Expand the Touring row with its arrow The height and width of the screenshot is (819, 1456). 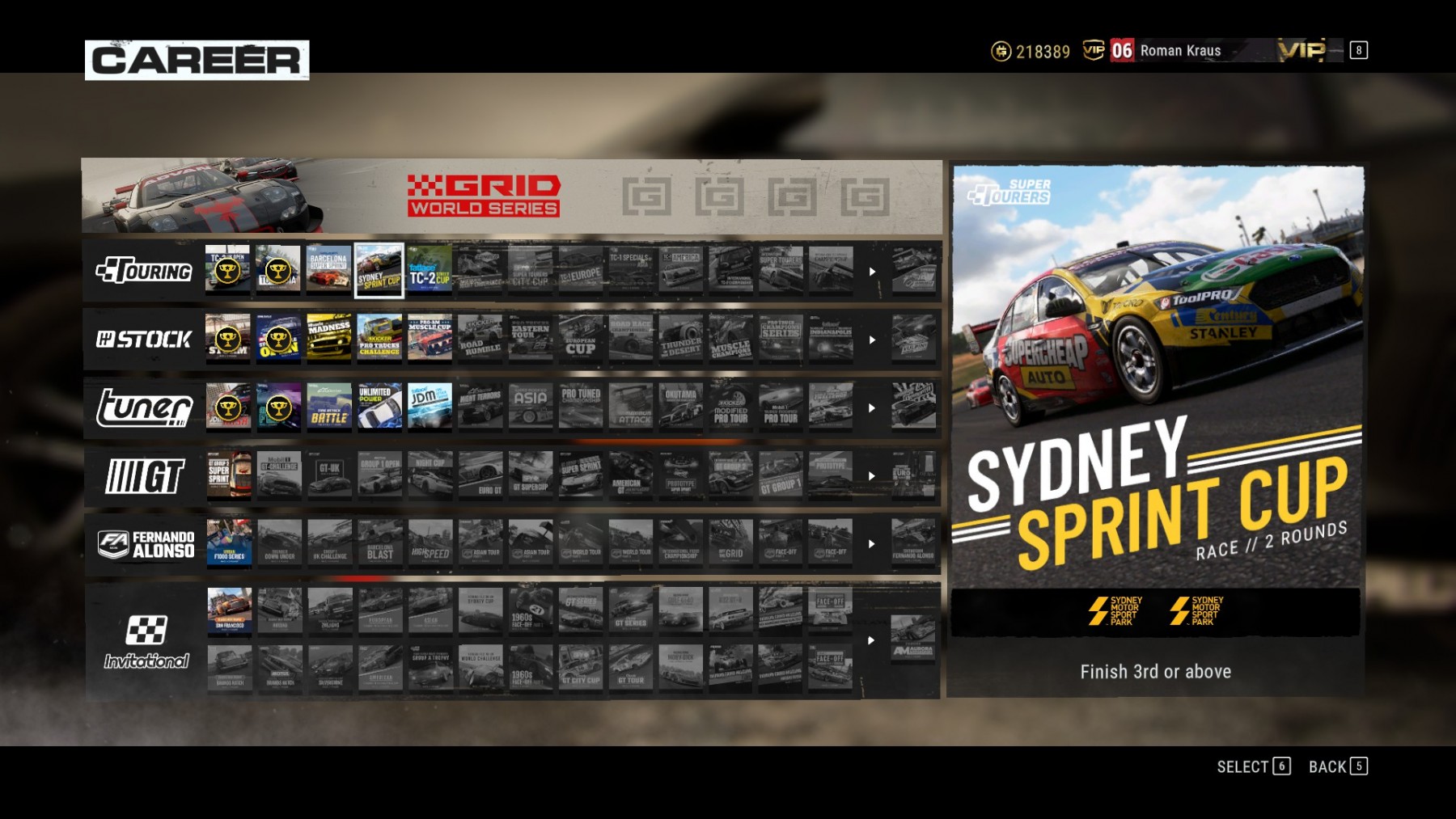click(x=872, y=272)
